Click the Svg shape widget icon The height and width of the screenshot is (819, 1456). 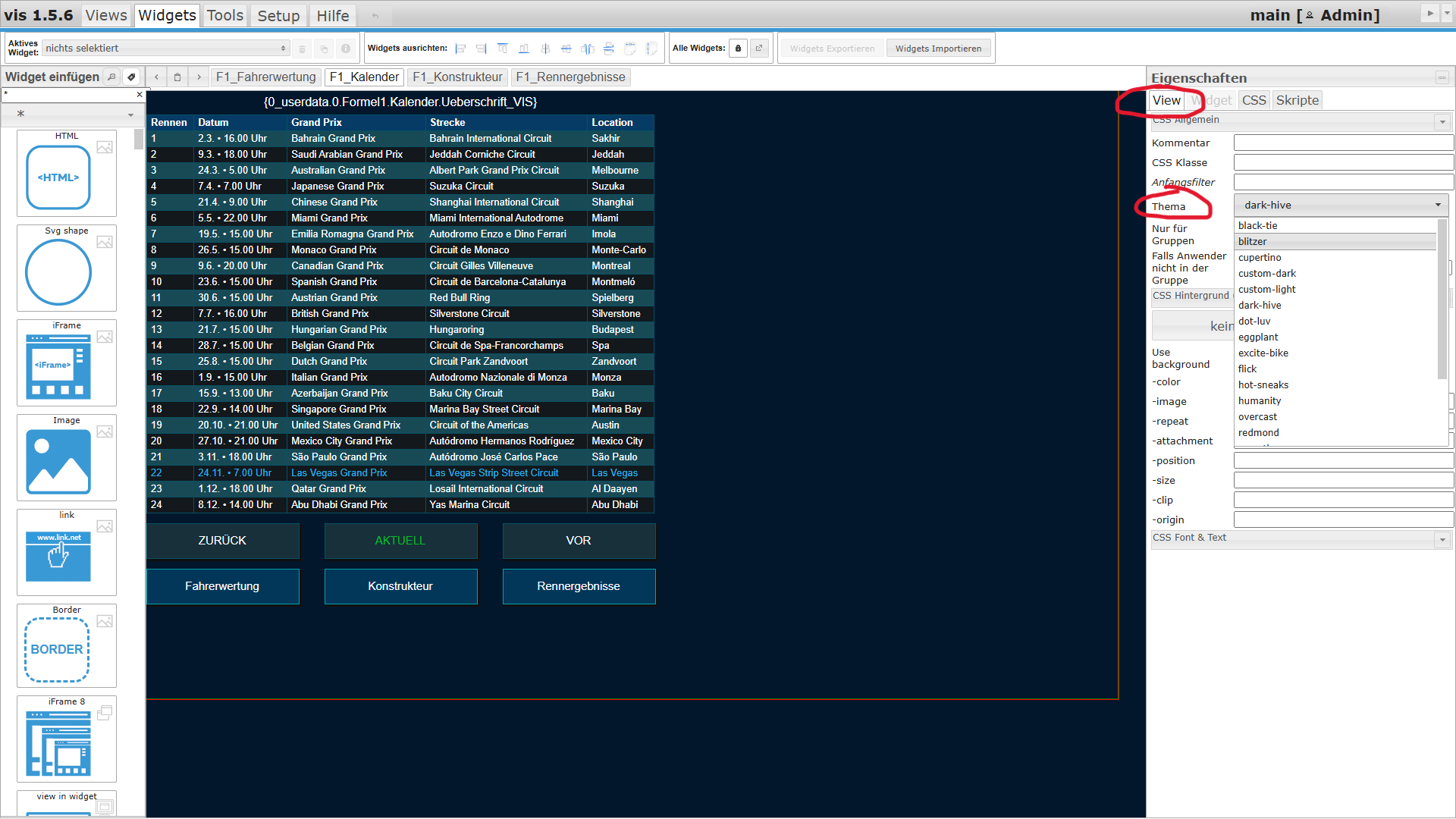[58, 272]
